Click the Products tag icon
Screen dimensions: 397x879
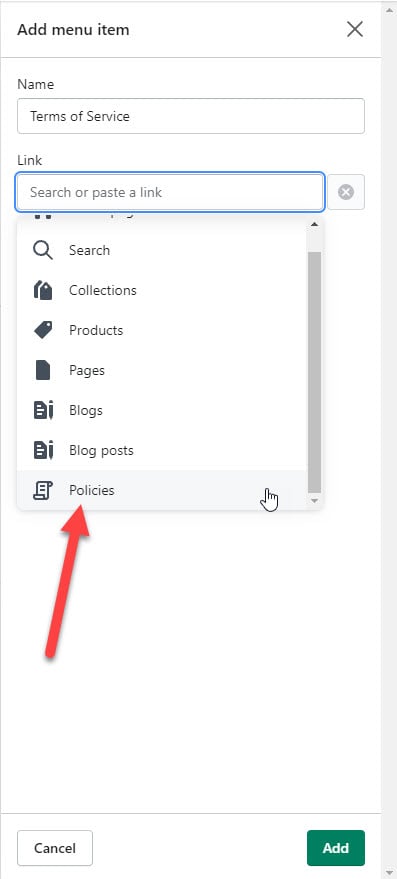43,330
